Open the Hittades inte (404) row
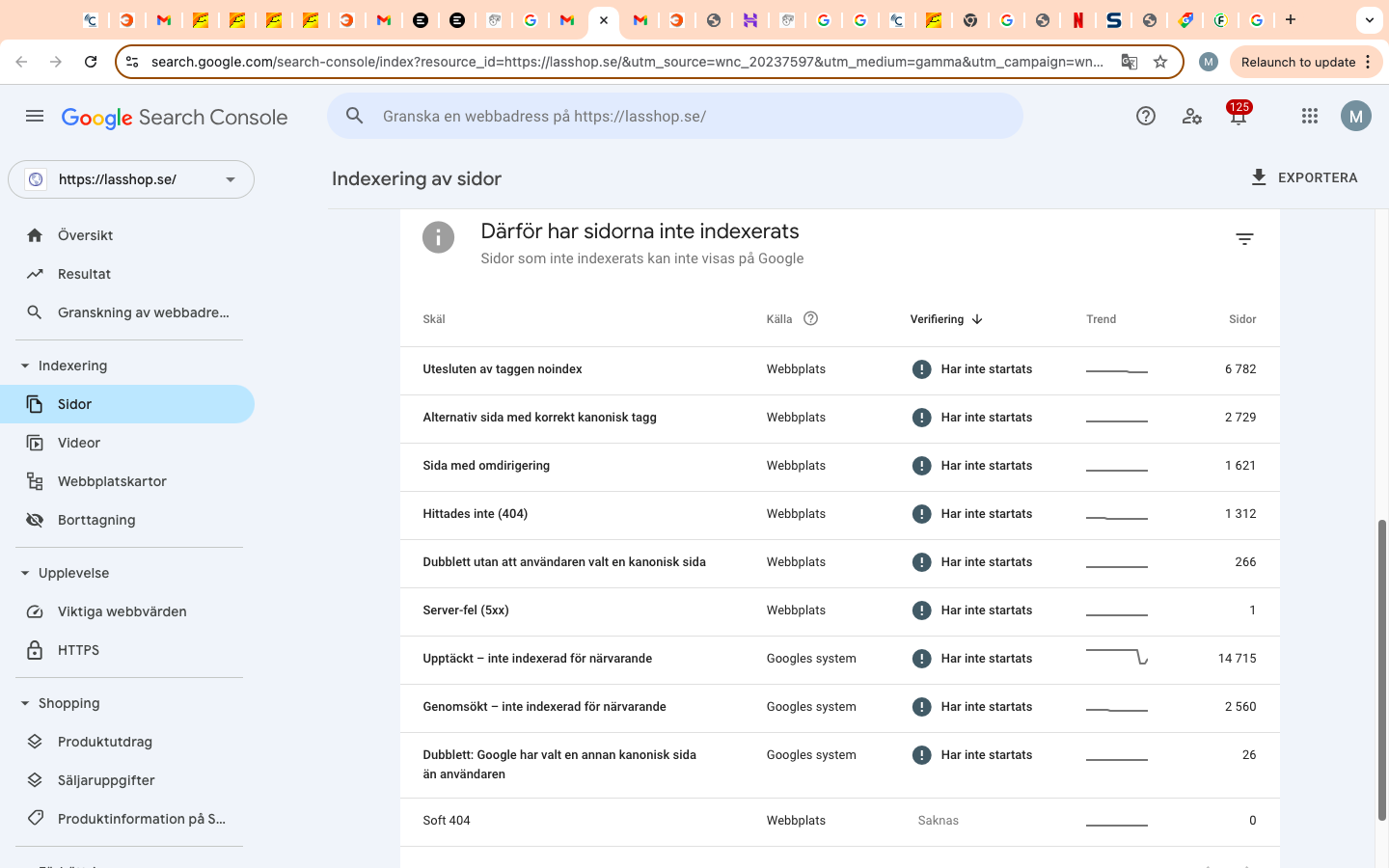 (475, 514)
